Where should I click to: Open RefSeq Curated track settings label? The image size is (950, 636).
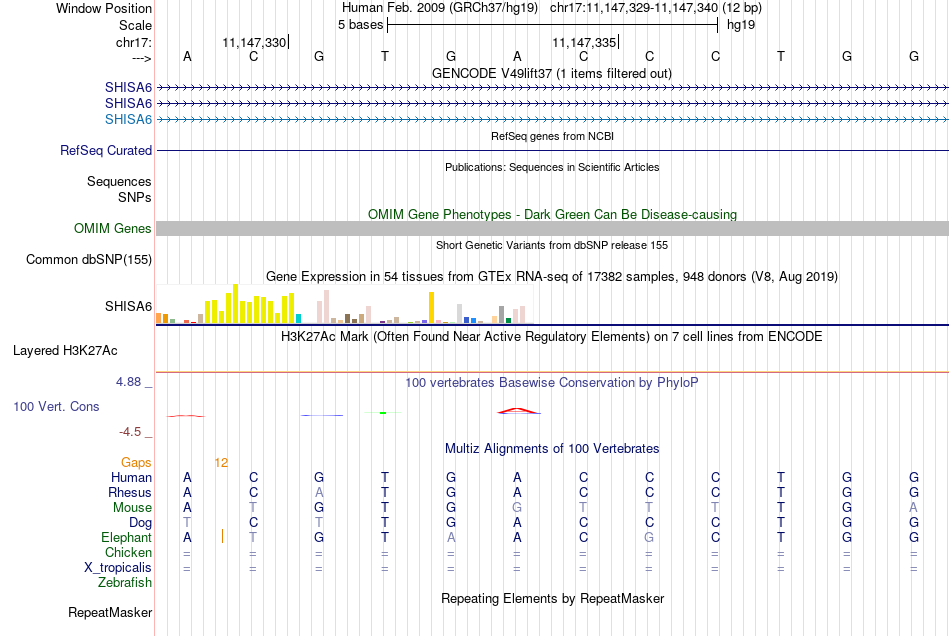tap(105, 150)
